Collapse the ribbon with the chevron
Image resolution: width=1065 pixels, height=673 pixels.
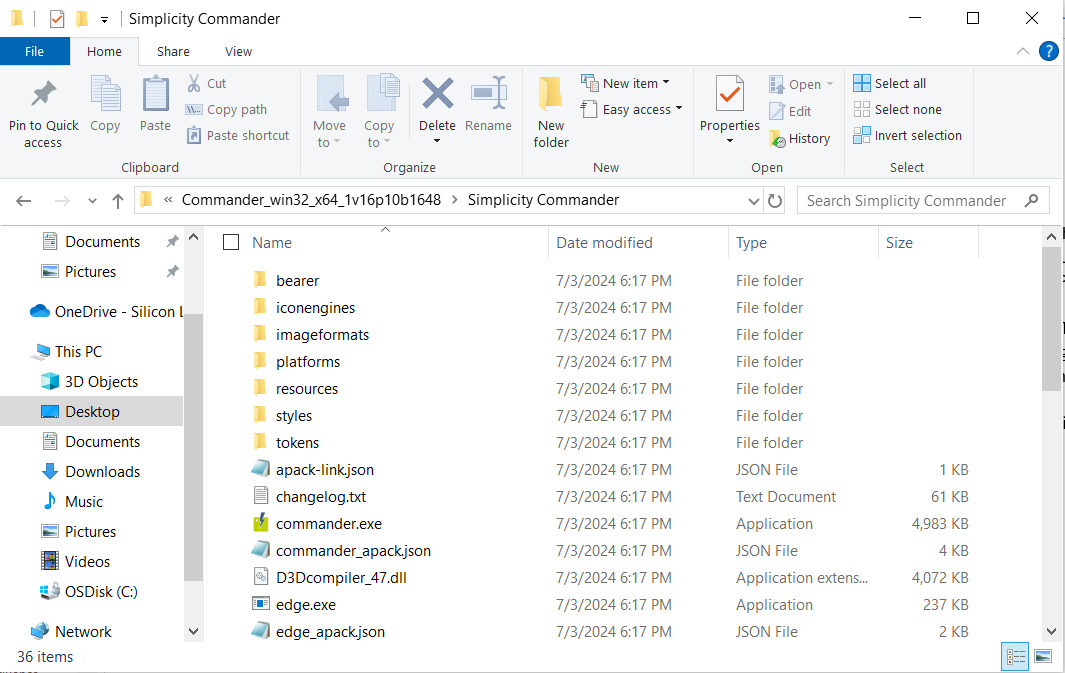tap(1022, 51)
